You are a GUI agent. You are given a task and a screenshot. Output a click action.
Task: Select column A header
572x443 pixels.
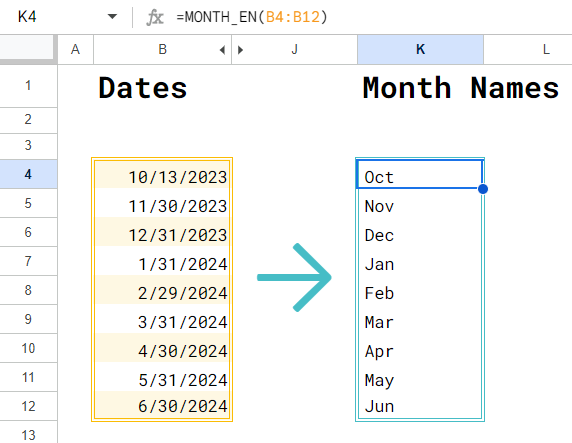click(76, 49)
